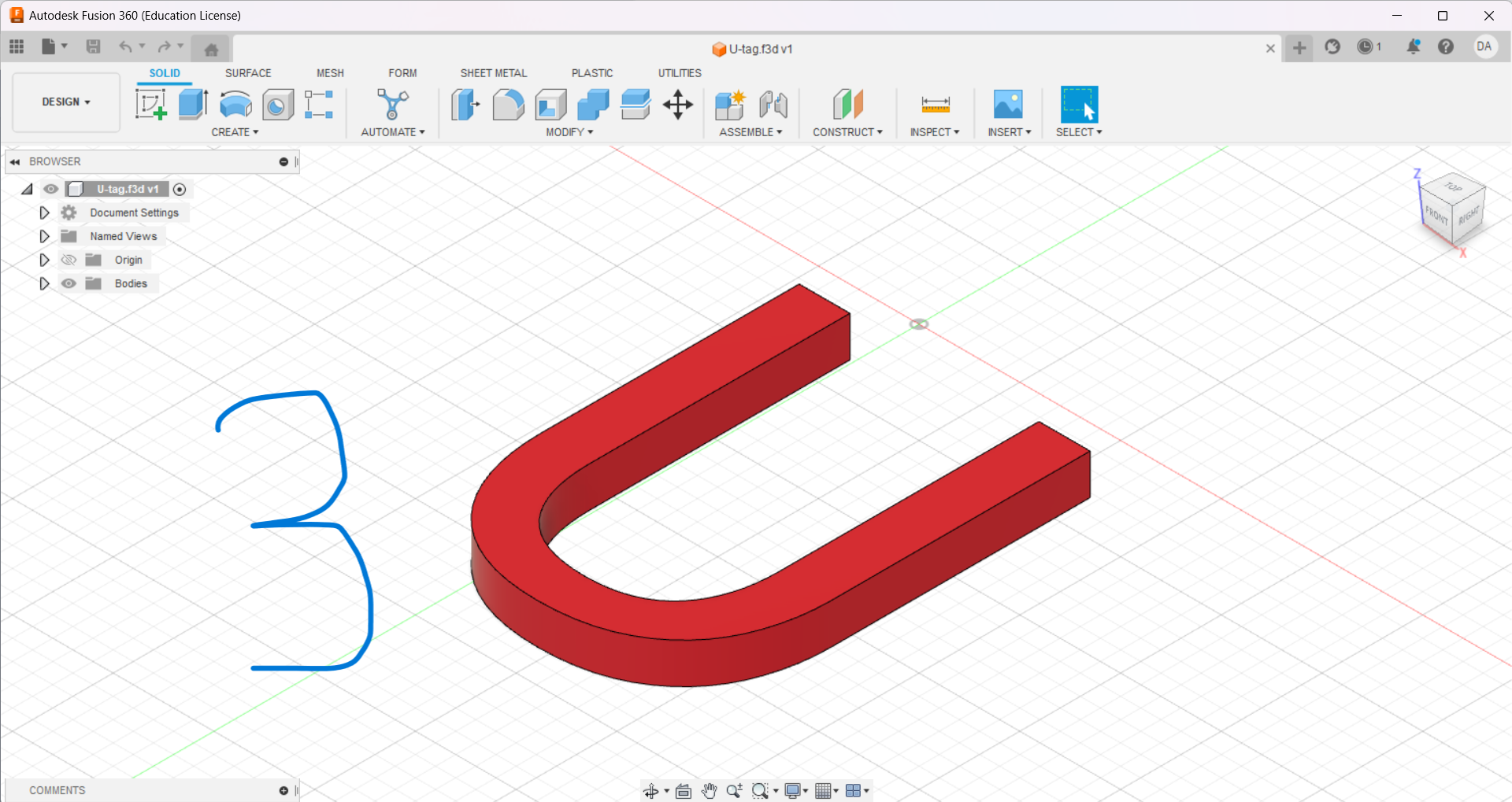Open the MODIFY menu
The width and height of the screenshot is (1512, 802).
pos(569,132)
